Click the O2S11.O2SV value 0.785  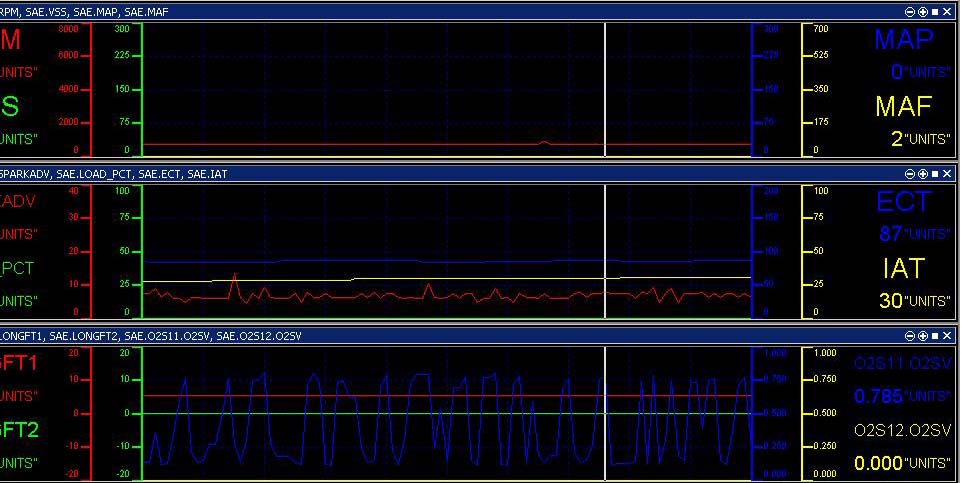click(x=878, y=396)
